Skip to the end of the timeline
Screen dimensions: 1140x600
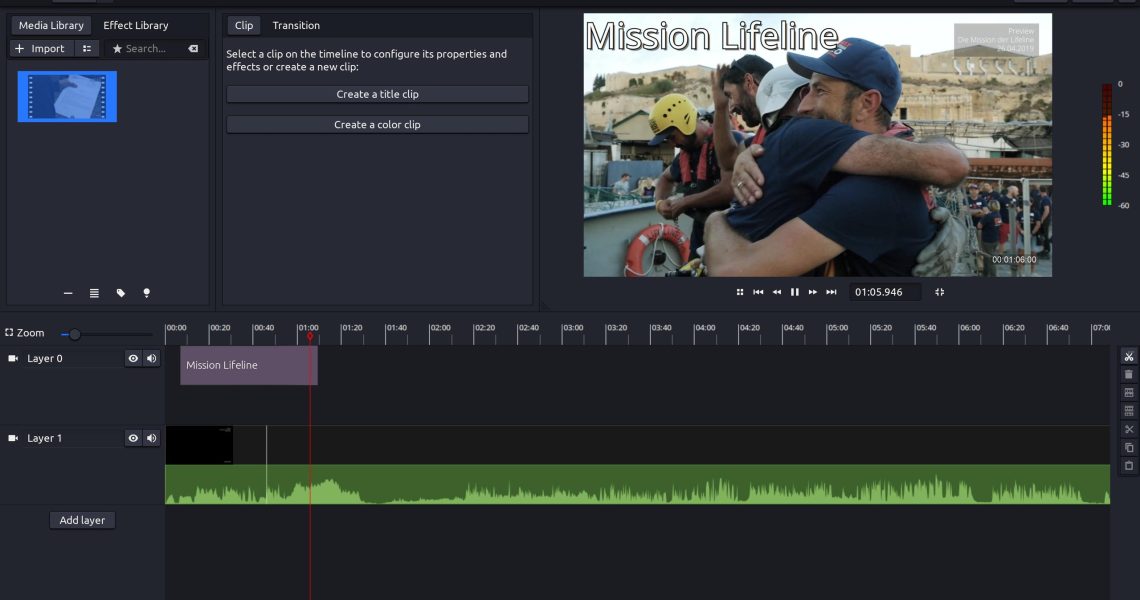tap(831, 292)
